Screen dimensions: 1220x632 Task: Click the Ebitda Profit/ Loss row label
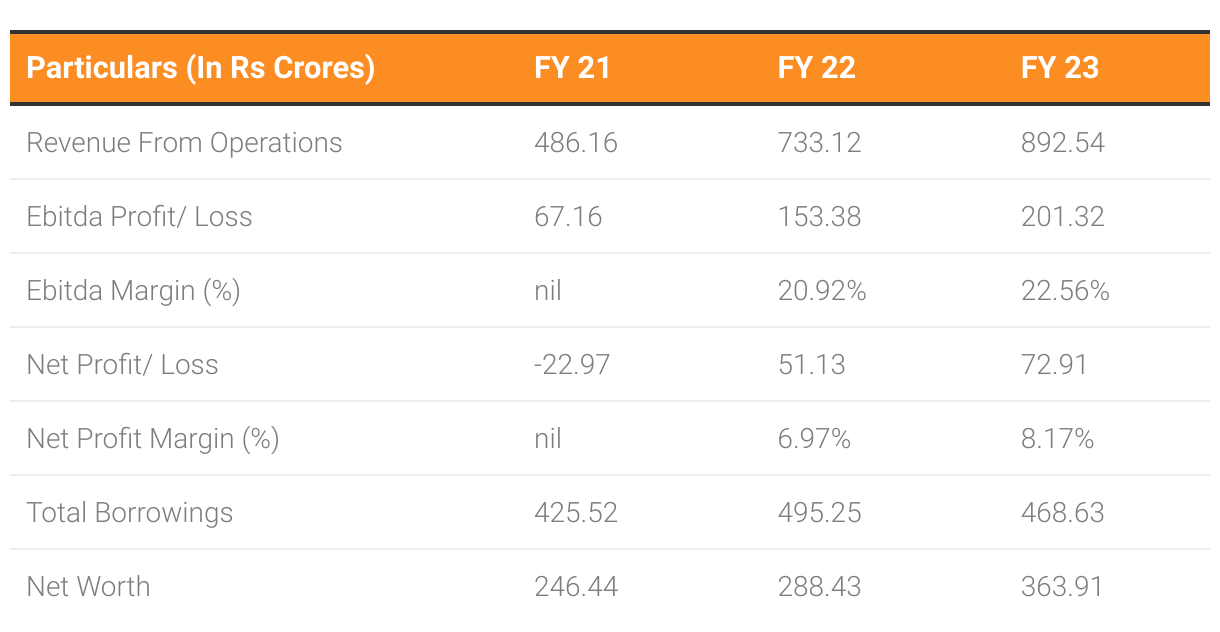tap(139, 217)
